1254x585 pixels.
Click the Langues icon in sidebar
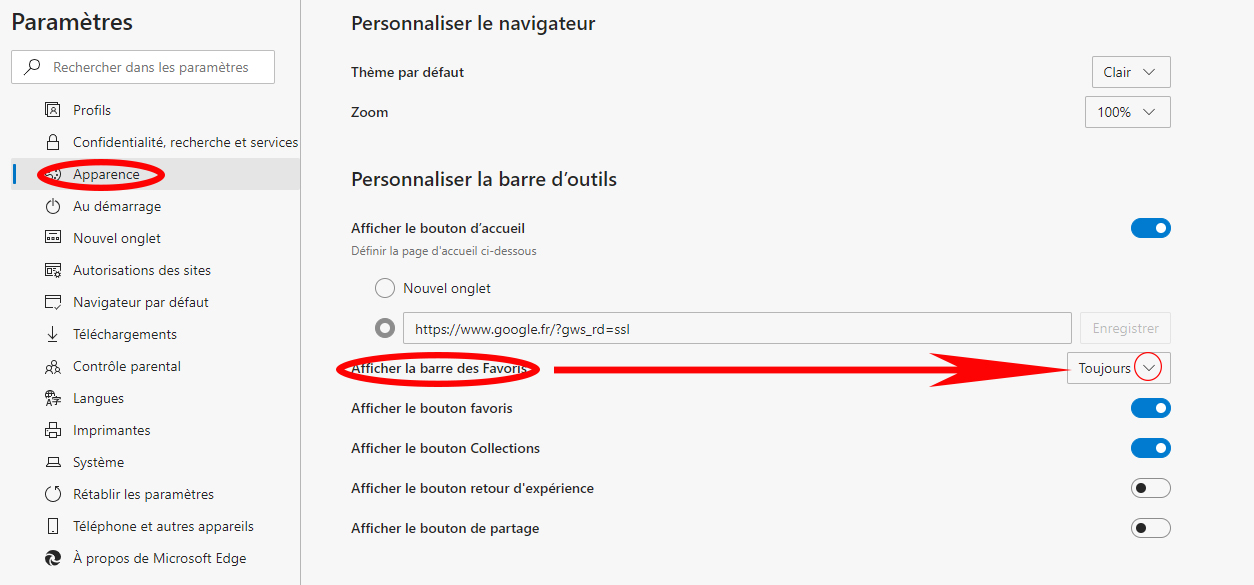53,398
